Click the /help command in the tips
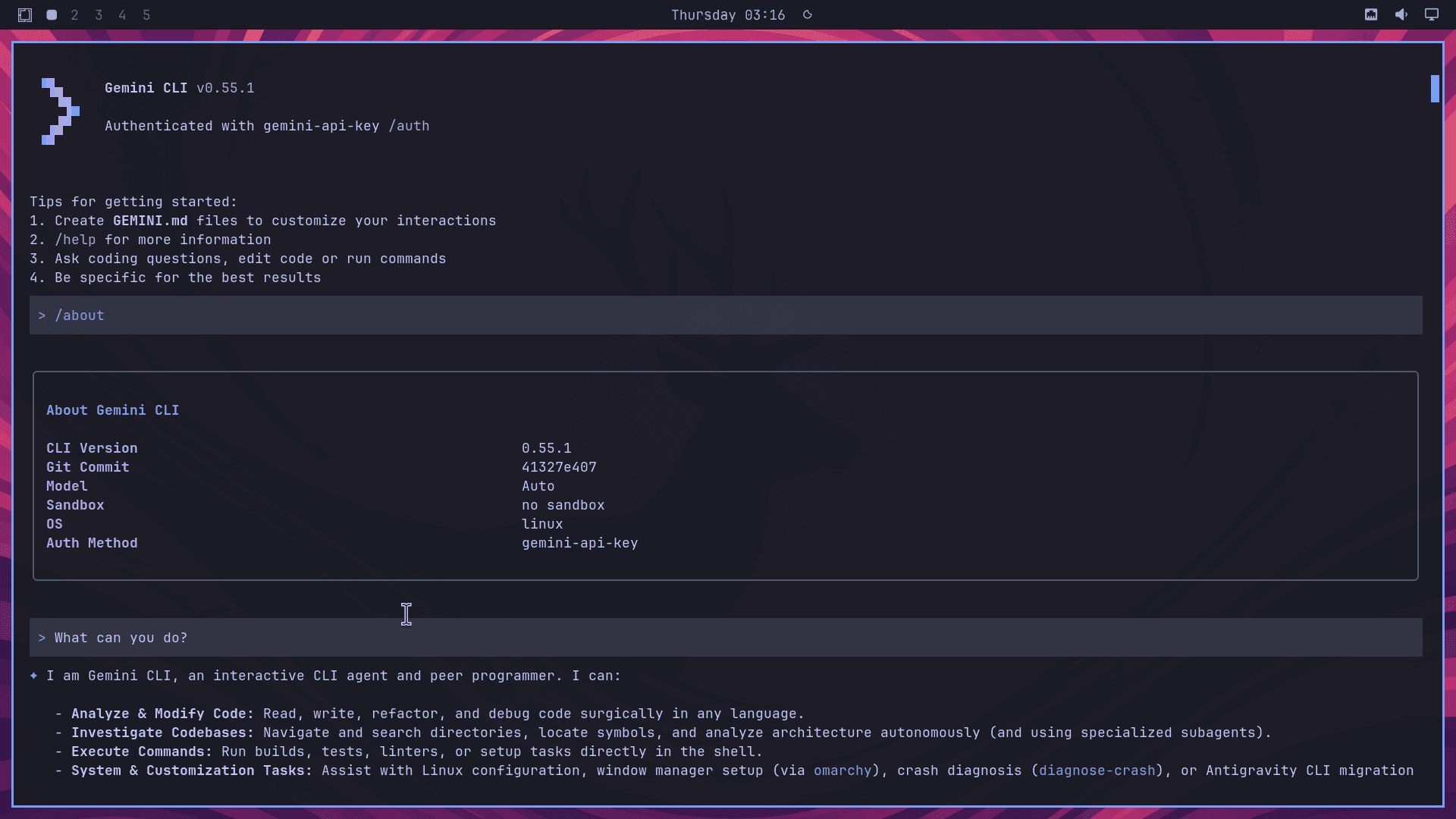Viewport: 1456px width, 819px height. [x=75, y=240]
